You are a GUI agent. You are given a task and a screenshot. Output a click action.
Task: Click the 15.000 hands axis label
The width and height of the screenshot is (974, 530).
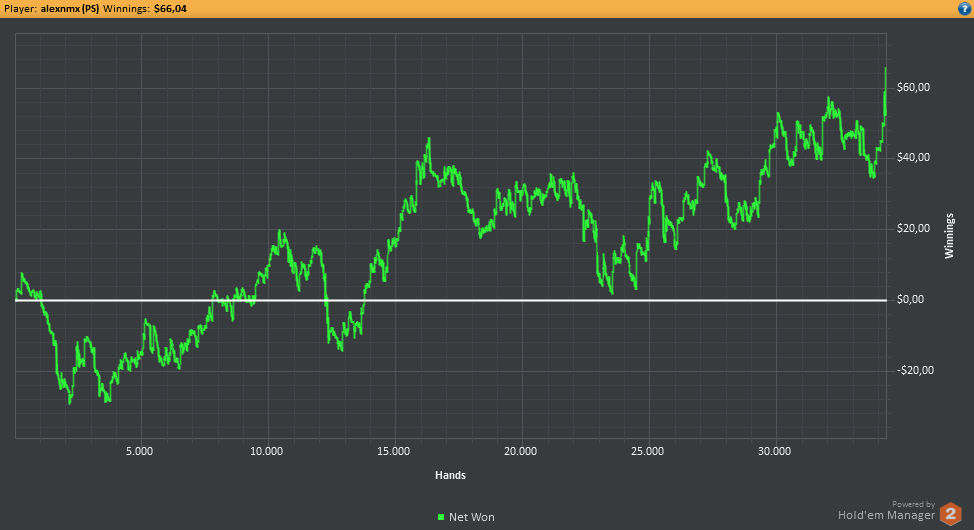(x=393, y=451)
